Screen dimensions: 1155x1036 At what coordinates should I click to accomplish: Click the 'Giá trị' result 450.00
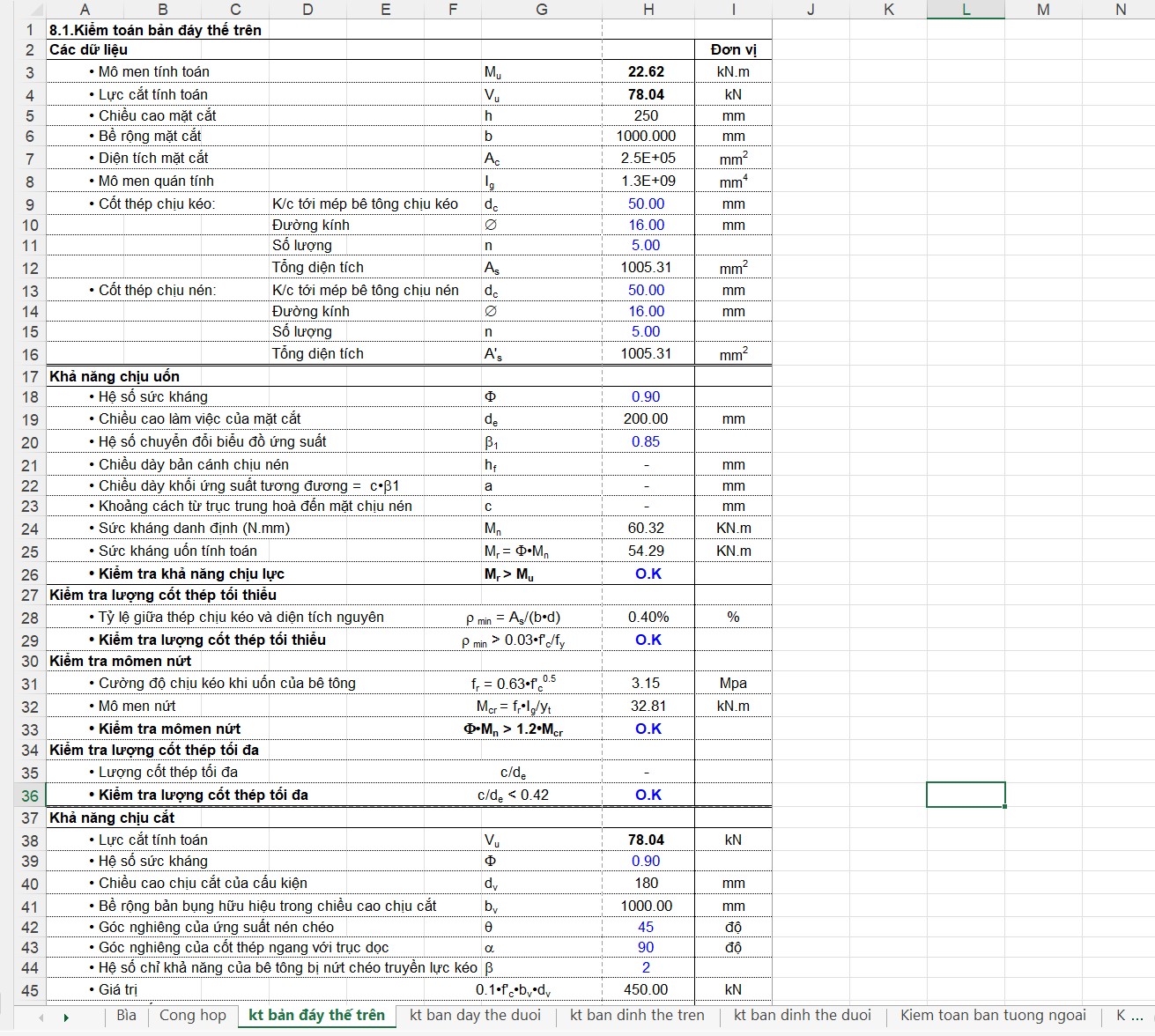(x=646, y=989)
